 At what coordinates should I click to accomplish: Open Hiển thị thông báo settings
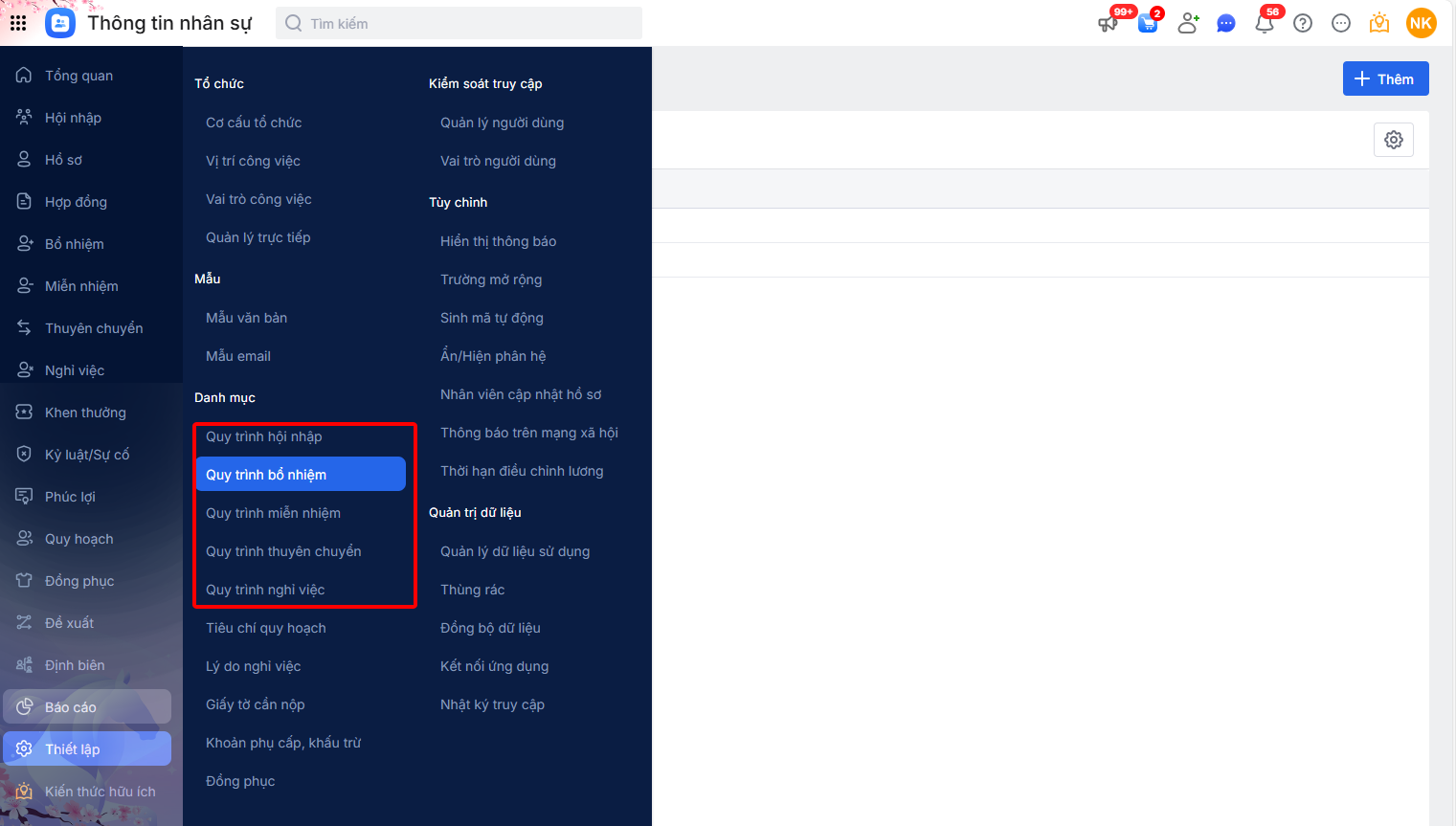[499, 241]
